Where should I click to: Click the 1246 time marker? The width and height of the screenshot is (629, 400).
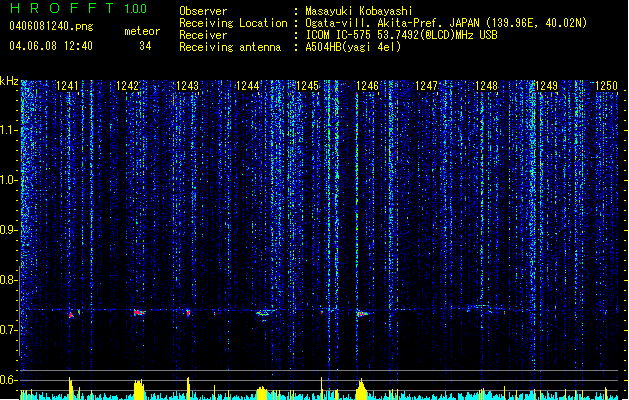[x=367, y=86]
